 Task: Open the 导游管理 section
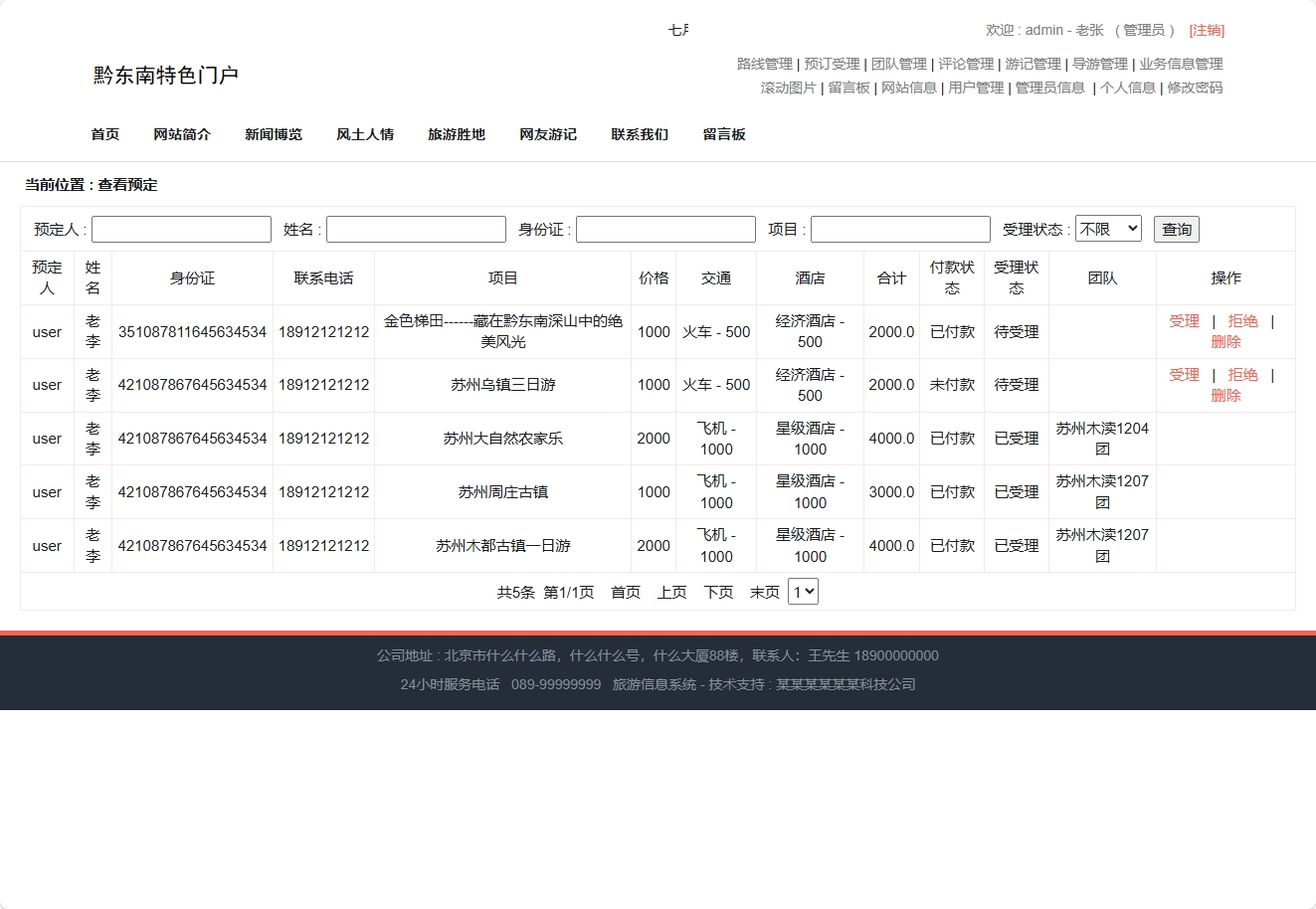click(1096, 63)
